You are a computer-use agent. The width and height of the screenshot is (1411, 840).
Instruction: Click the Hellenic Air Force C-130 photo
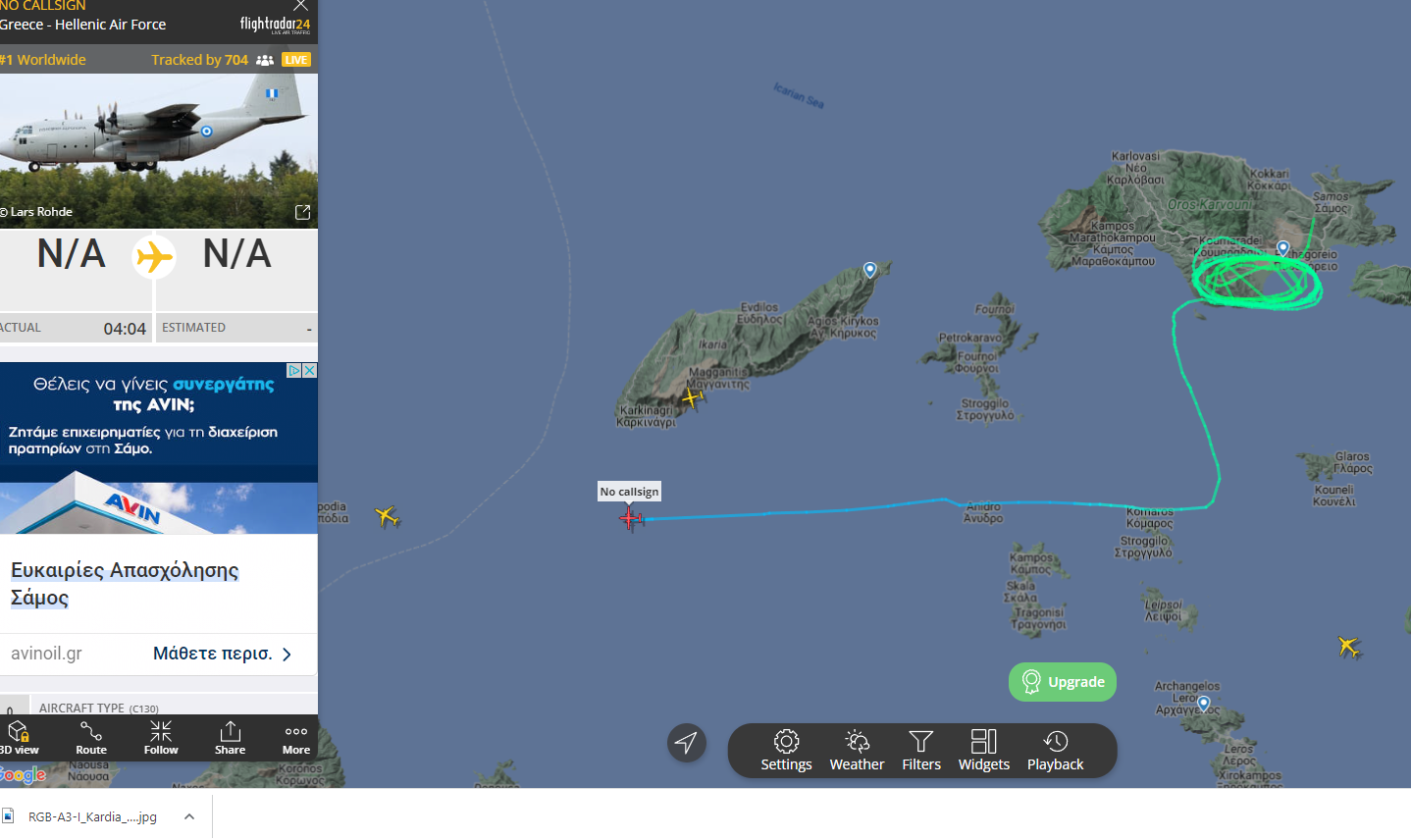tap(159, 151)
